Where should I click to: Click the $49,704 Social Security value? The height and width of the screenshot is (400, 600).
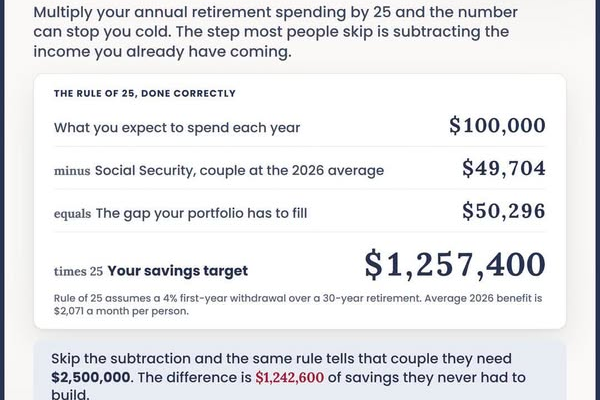pos(504,168)
